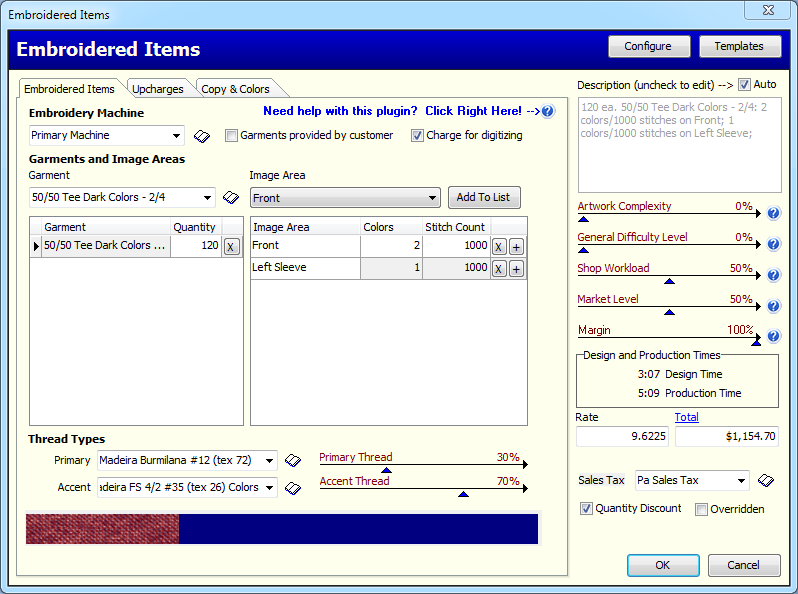Image resolution: width=798 pixels, height=594 pixels.
Task: Enable Garments provided by customer checkbox
Action: (232, 136)
